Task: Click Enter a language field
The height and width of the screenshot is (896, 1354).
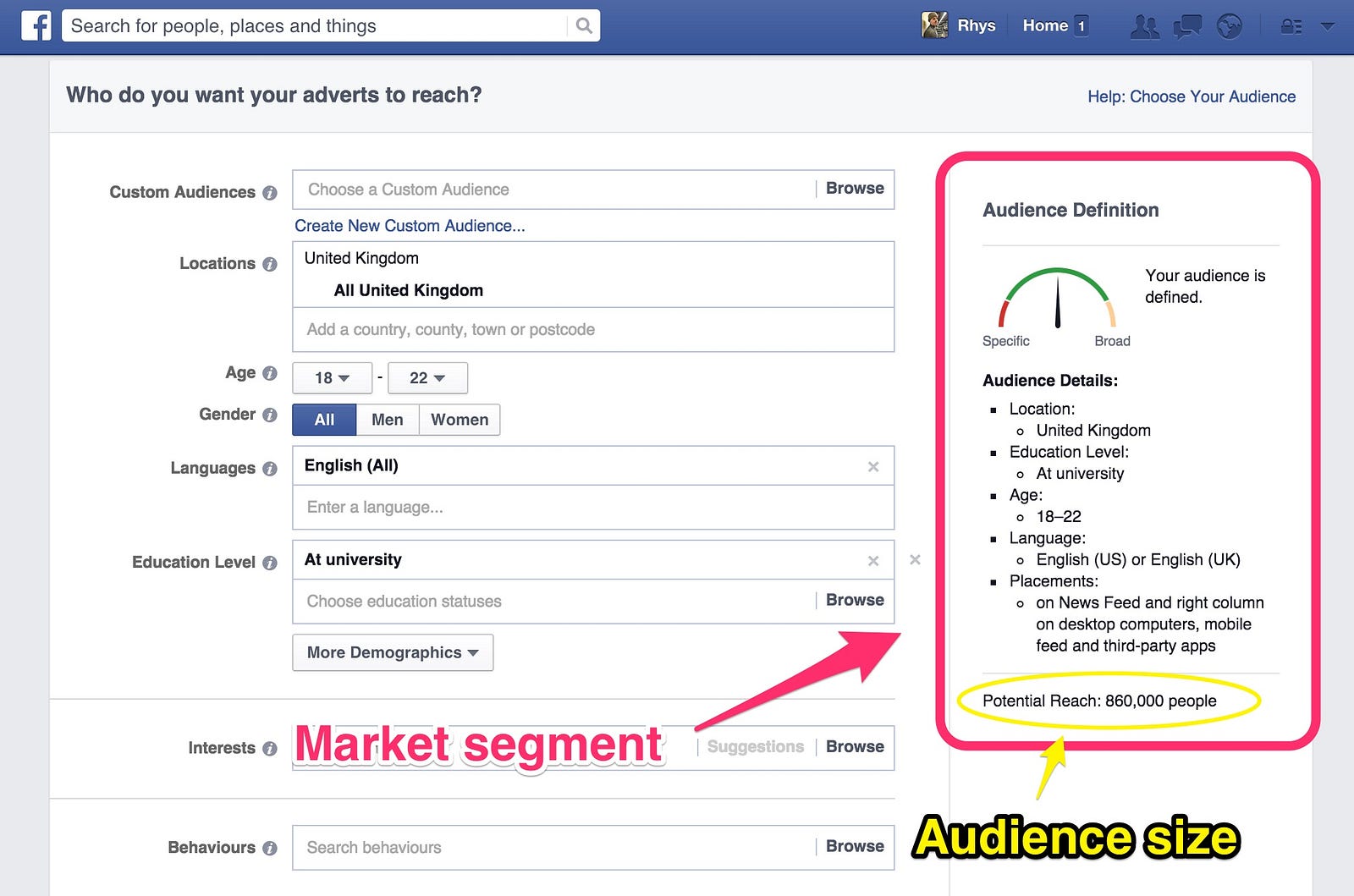Action: click(593, 508)
